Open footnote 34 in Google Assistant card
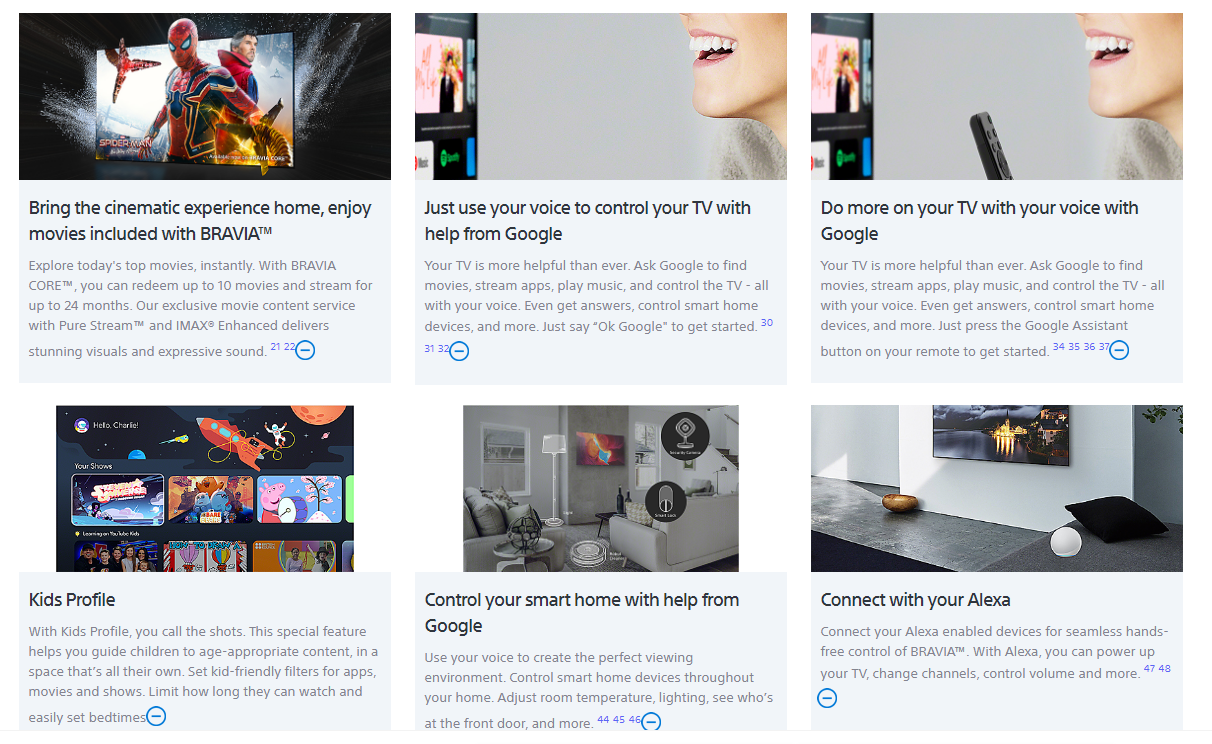1212x744 pixels. (1058, 347)
